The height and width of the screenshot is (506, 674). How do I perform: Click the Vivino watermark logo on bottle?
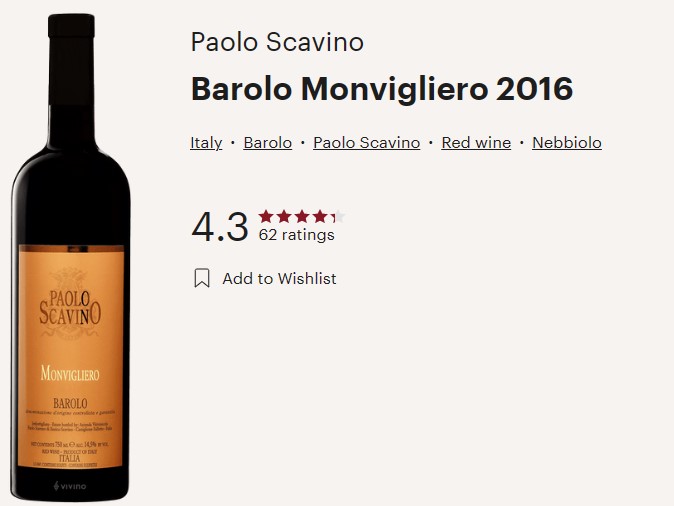tap(70, 486)
